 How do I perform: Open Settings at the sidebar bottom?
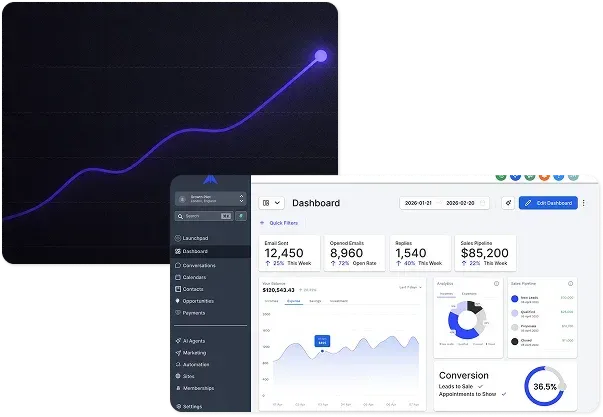188,406
